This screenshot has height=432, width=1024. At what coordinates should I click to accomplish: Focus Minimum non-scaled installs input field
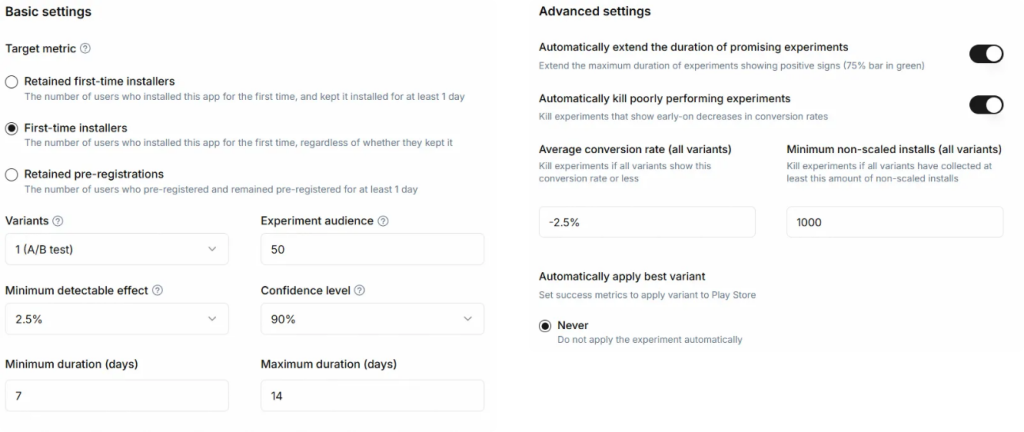894,222
